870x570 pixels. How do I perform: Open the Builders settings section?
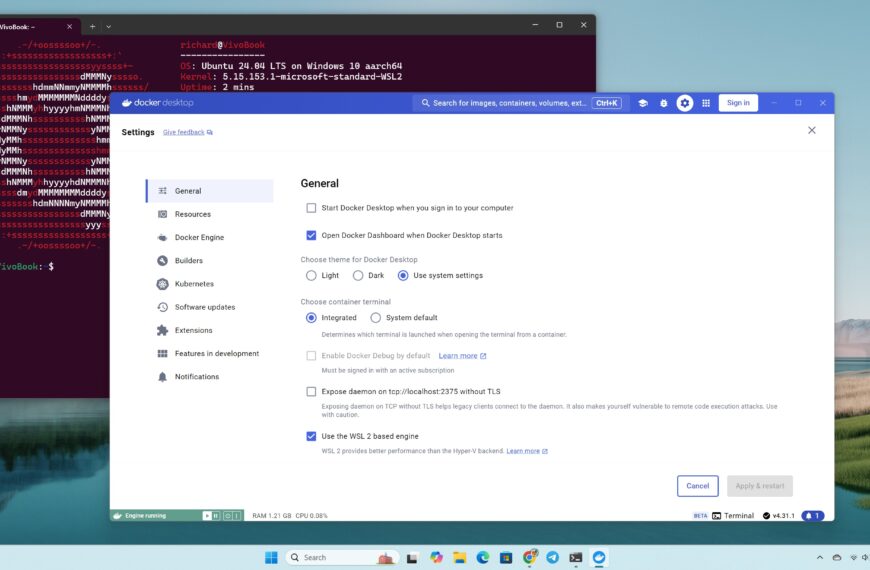[210, 261]
